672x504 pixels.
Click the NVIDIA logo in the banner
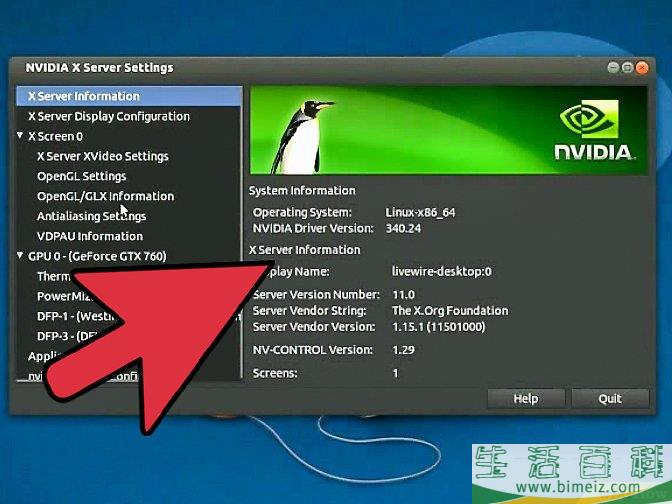pos(594,130)
